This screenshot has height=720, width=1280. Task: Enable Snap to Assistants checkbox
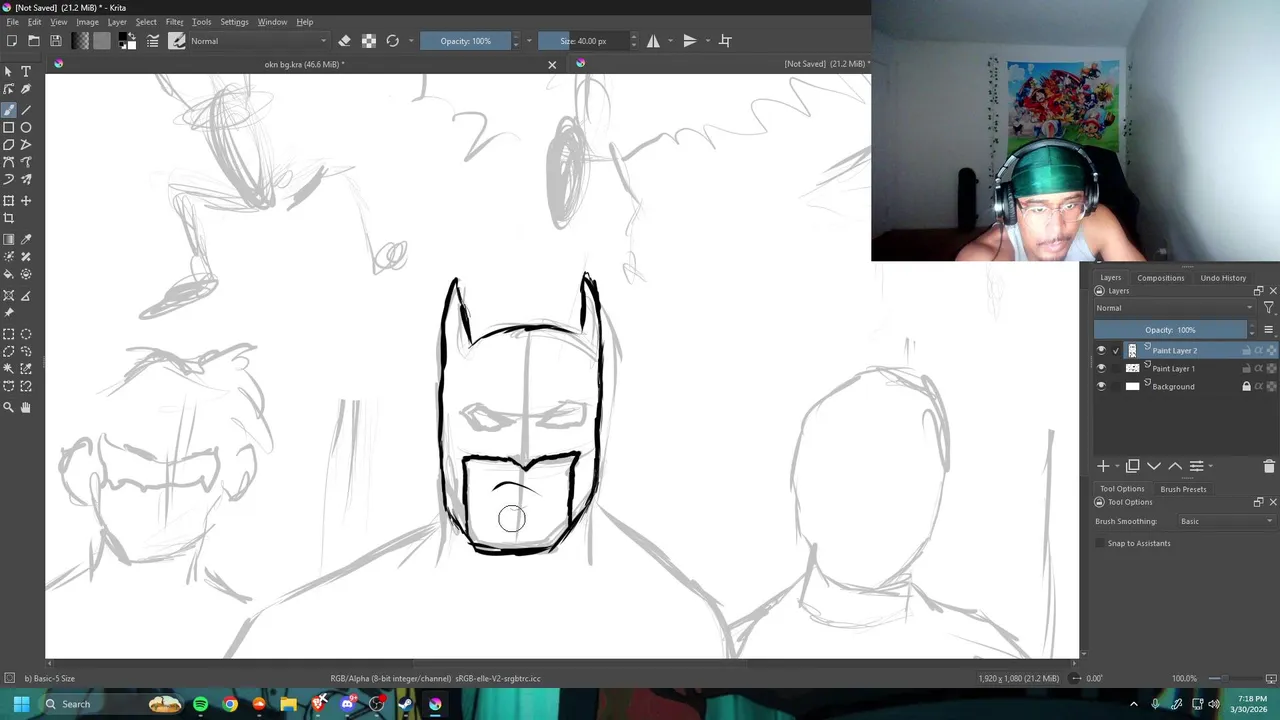(1101, 543)
